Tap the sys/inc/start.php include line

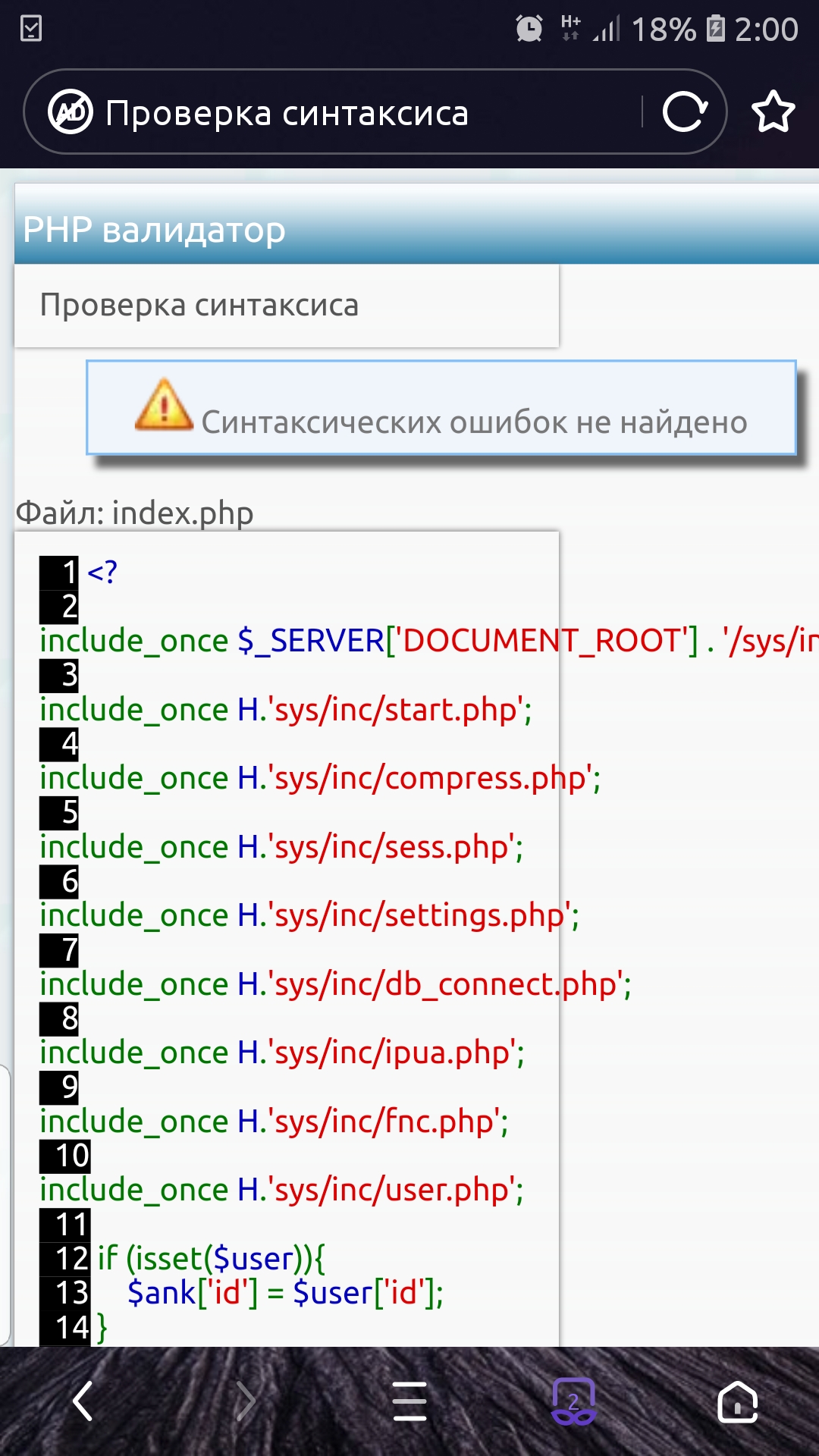pos(285,710)
